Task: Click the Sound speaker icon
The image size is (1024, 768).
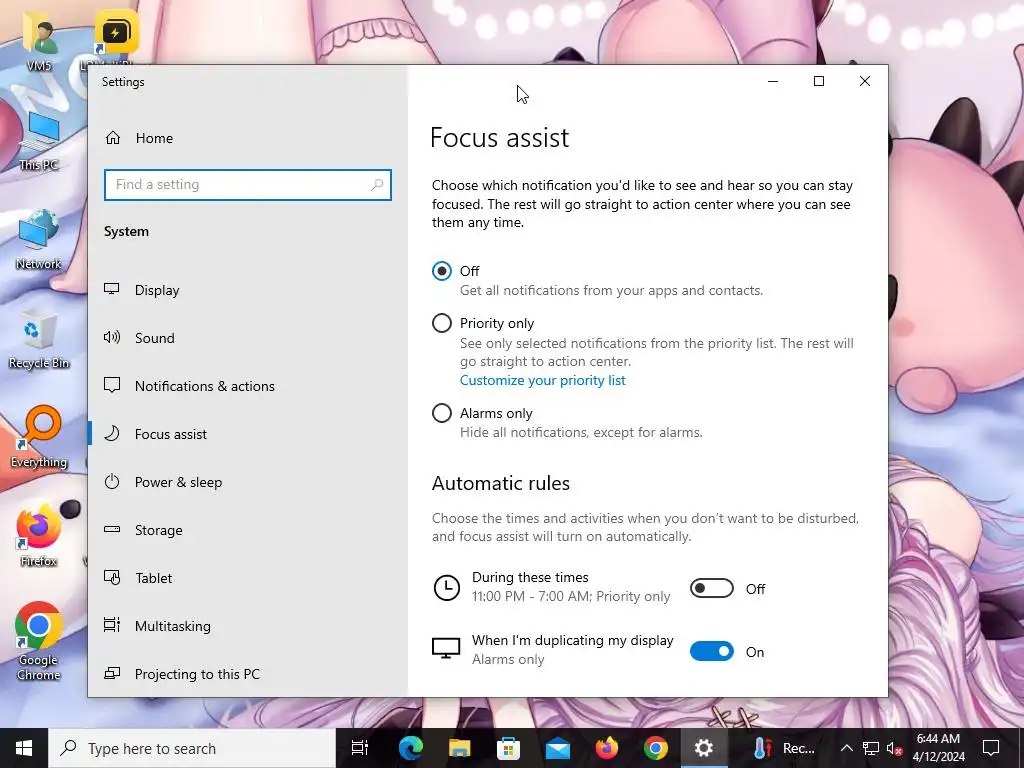Action: (112, 338)
